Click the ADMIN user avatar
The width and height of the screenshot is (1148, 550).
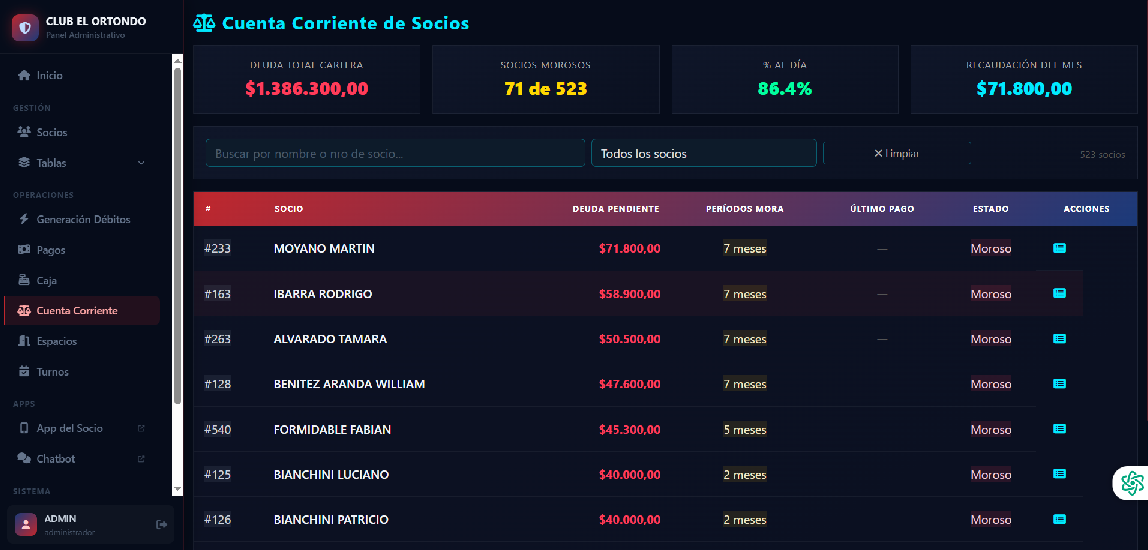coord(26,524)
